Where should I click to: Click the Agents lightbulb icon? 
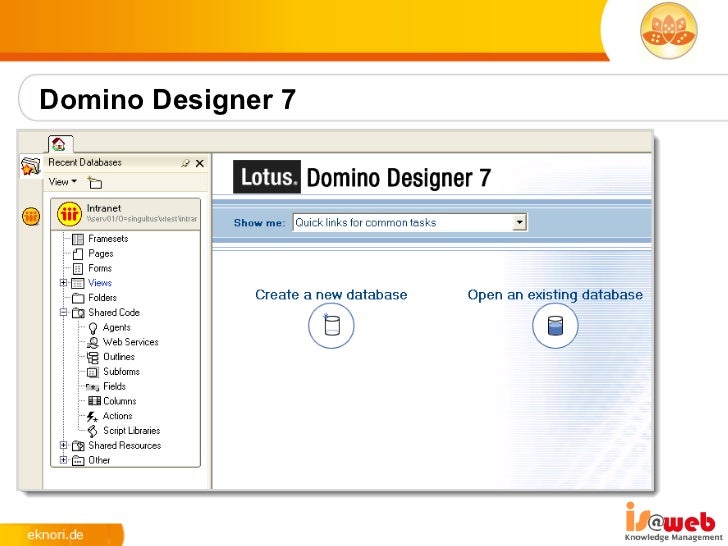(93, 328)
